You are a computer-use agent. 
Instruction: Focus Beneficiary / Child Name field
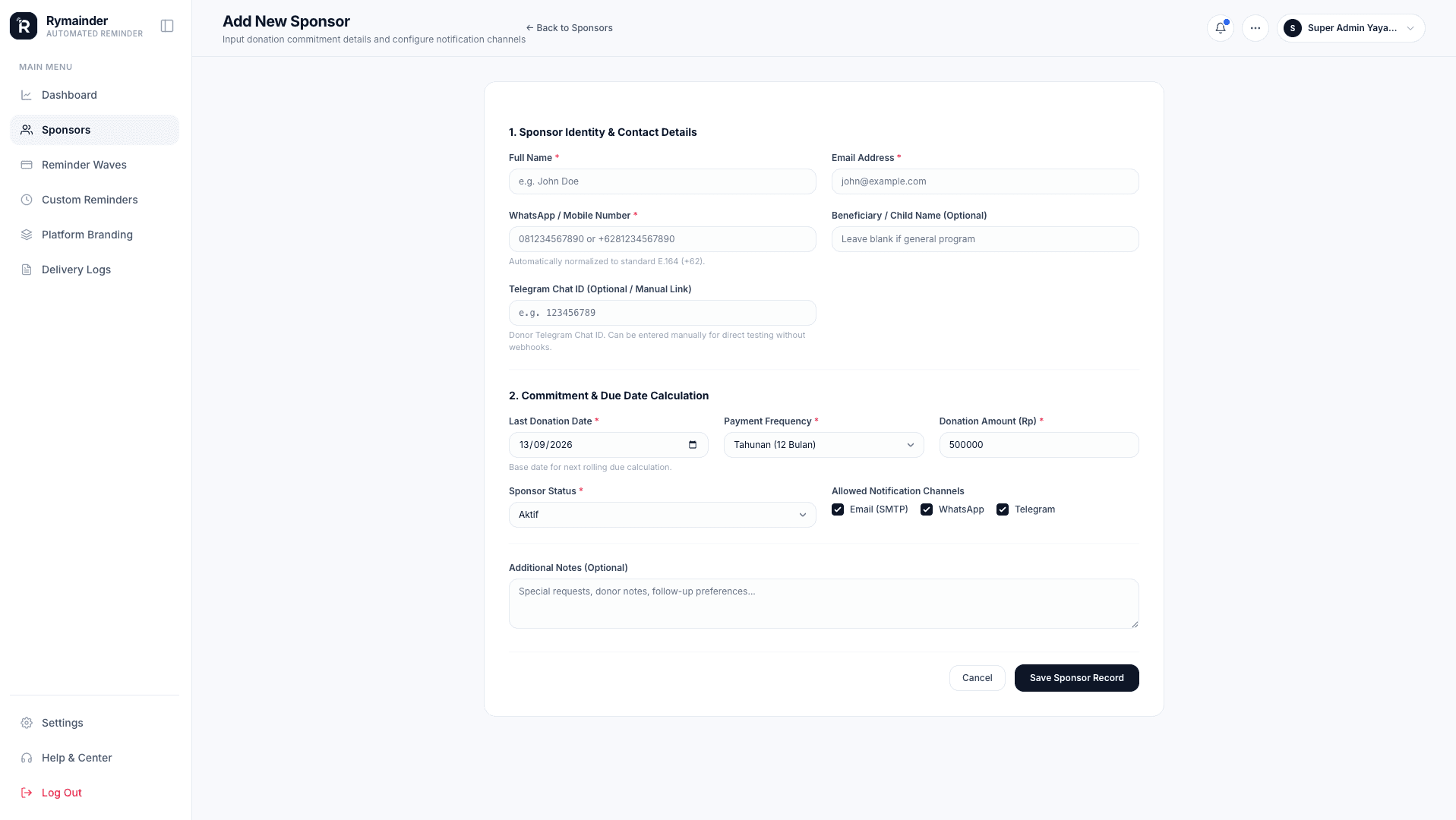[985, 239]
